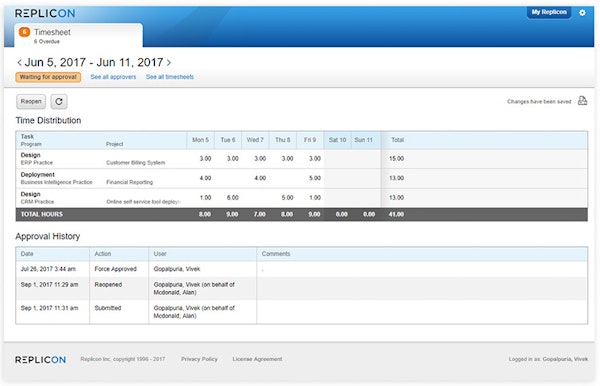600x386 pixels.
Task: Open License Agreement link in footer
Action: tap(257, 359)
